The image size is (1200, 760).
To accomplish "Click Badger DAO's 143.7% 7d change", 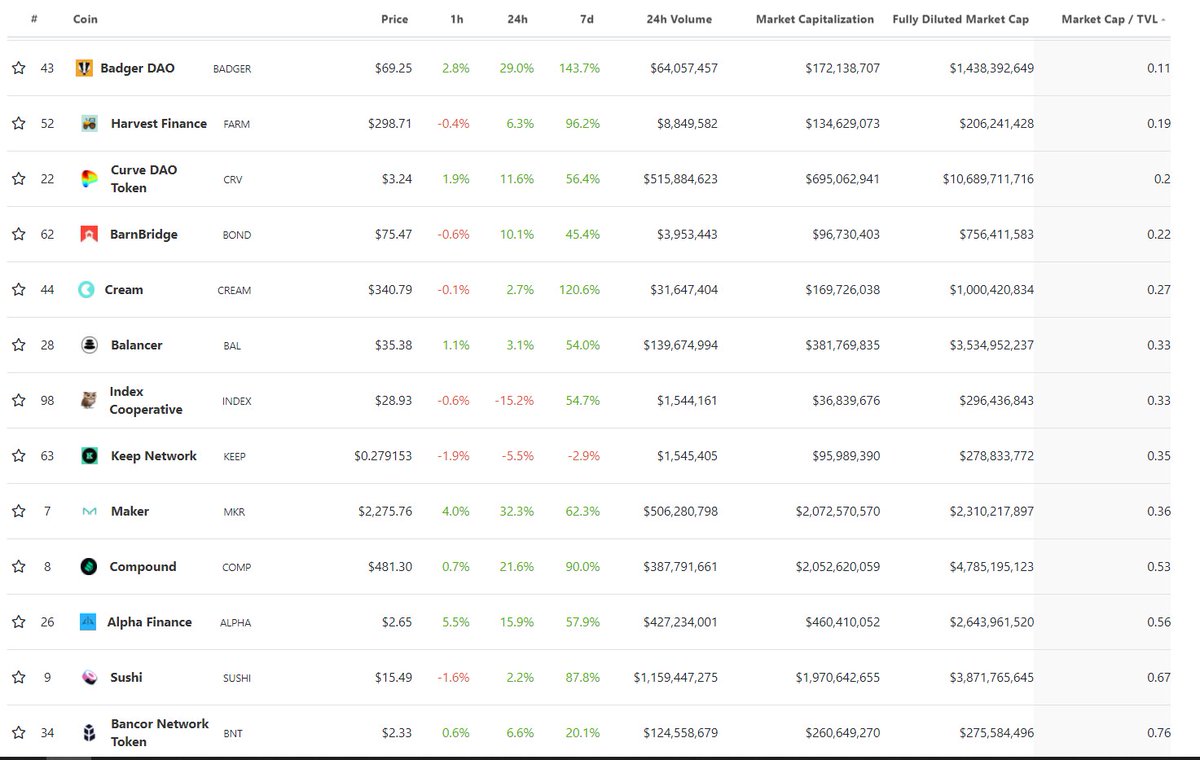I will coord(579,68).
